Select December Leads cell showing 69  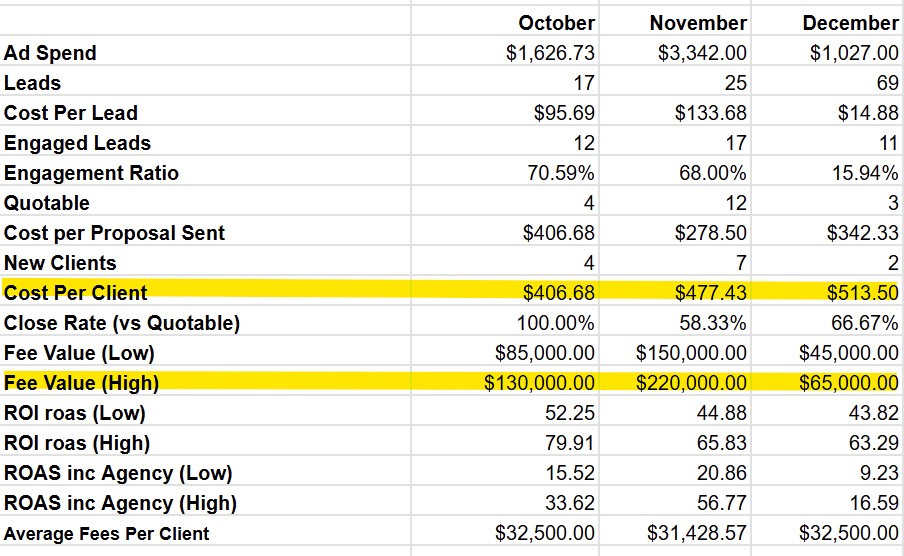click(x=886, y=83)
